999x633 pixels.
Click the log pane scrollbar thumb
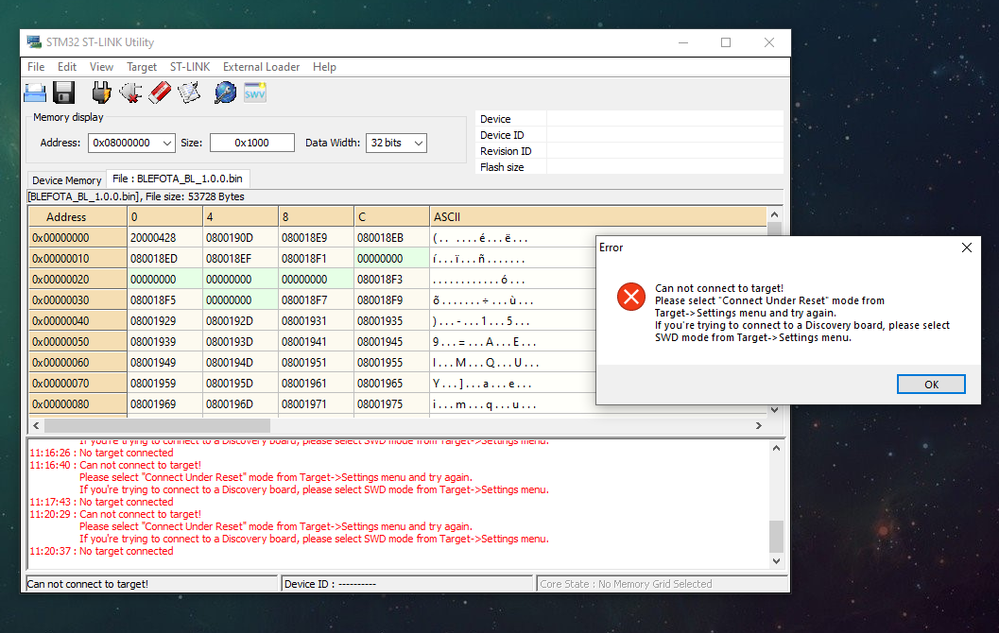tap(776, 537)
